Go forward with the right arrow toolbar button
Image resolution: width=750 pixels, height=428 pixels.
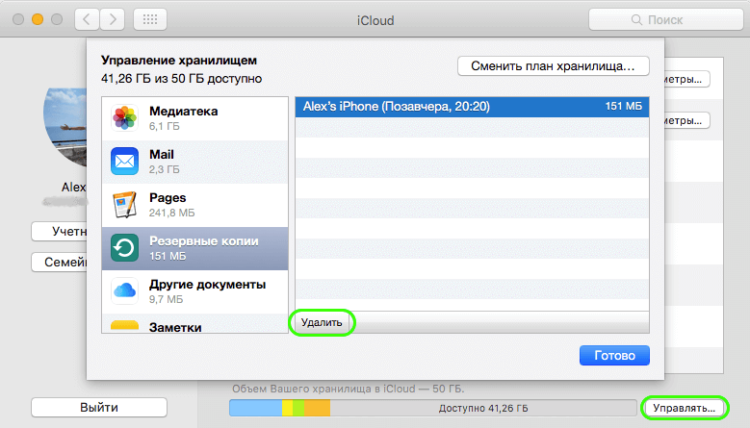(112, 20)
